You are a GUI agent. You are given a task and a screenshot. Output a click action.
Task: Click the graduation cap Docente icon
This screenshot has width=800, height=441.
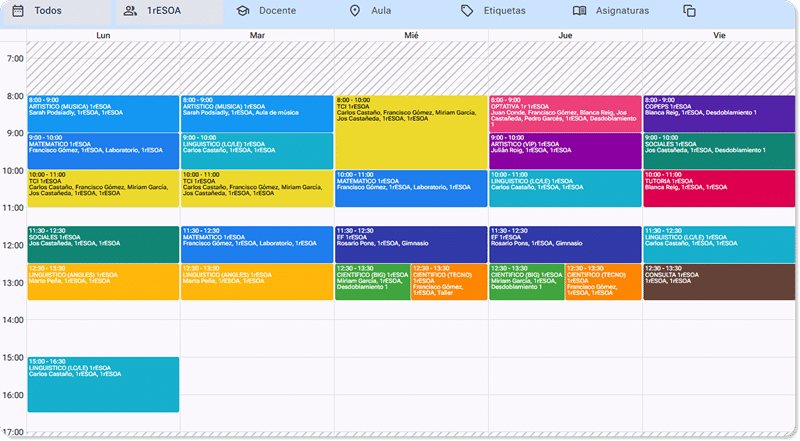243,11
